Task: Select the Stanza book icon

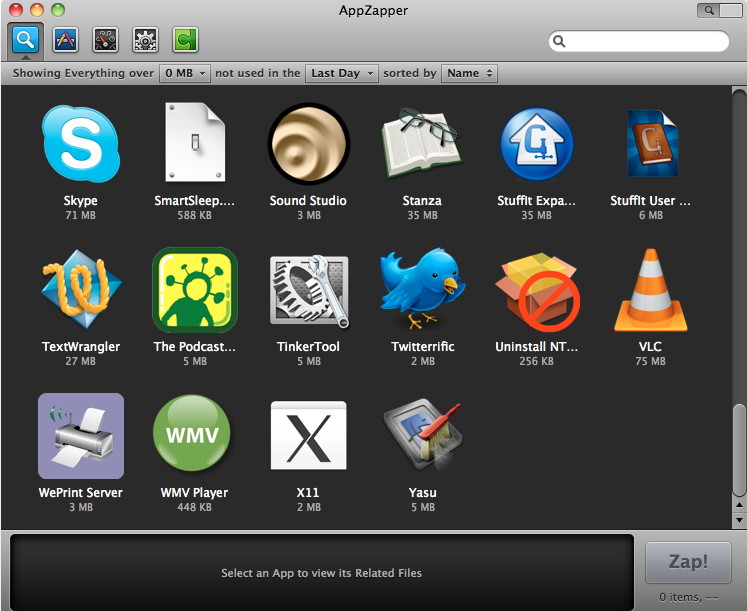Action: point(422,143)
